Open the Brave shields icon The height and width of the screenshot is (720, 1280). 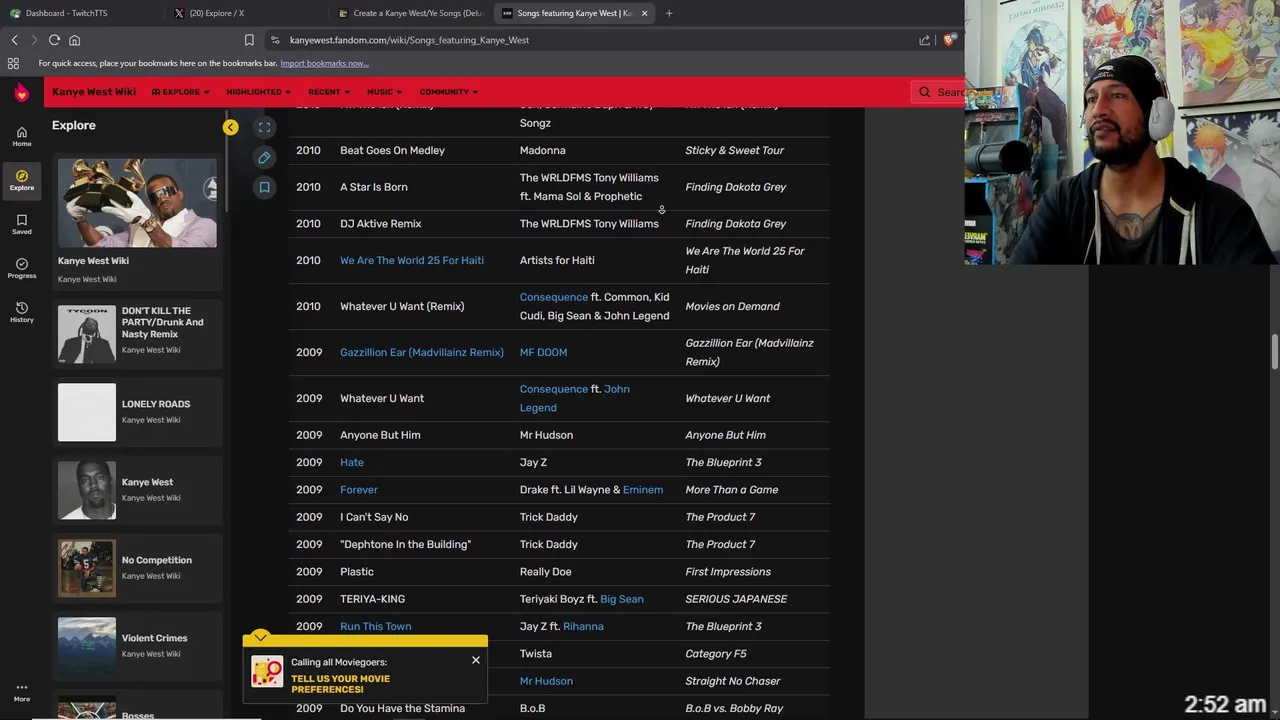click(948, 40)
